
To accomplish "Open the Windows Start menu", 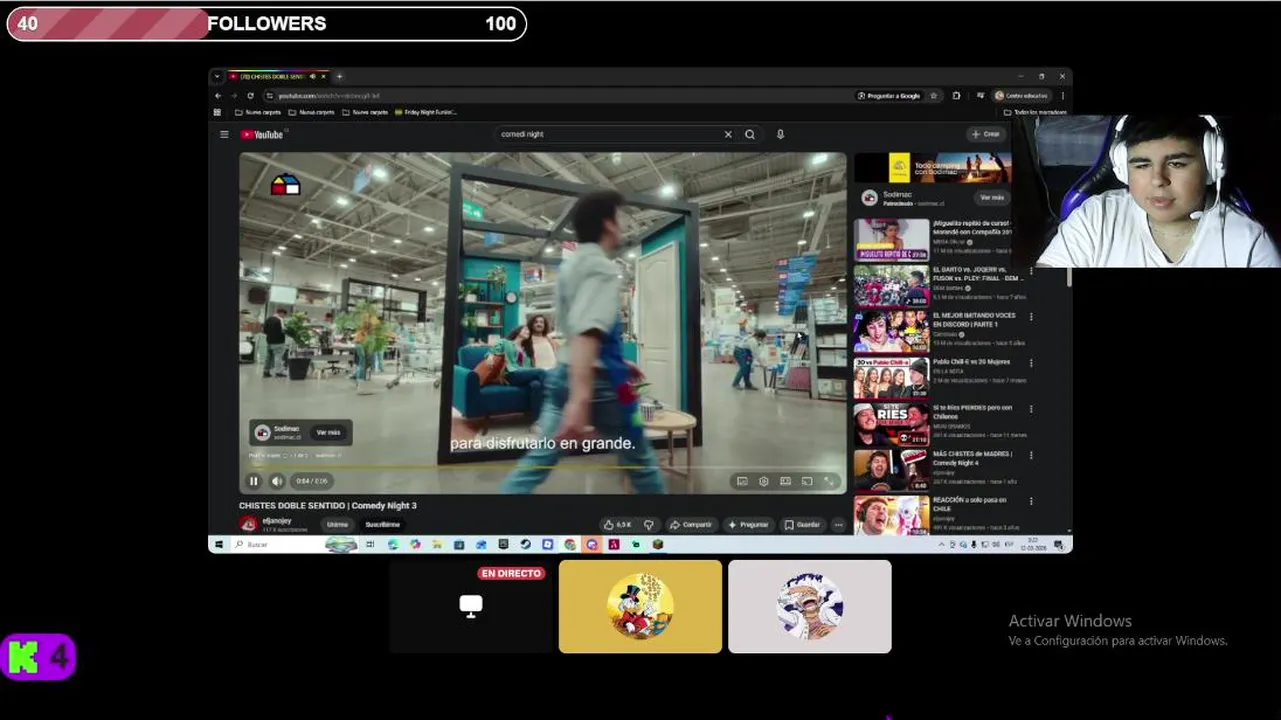I will pos(218,544).
